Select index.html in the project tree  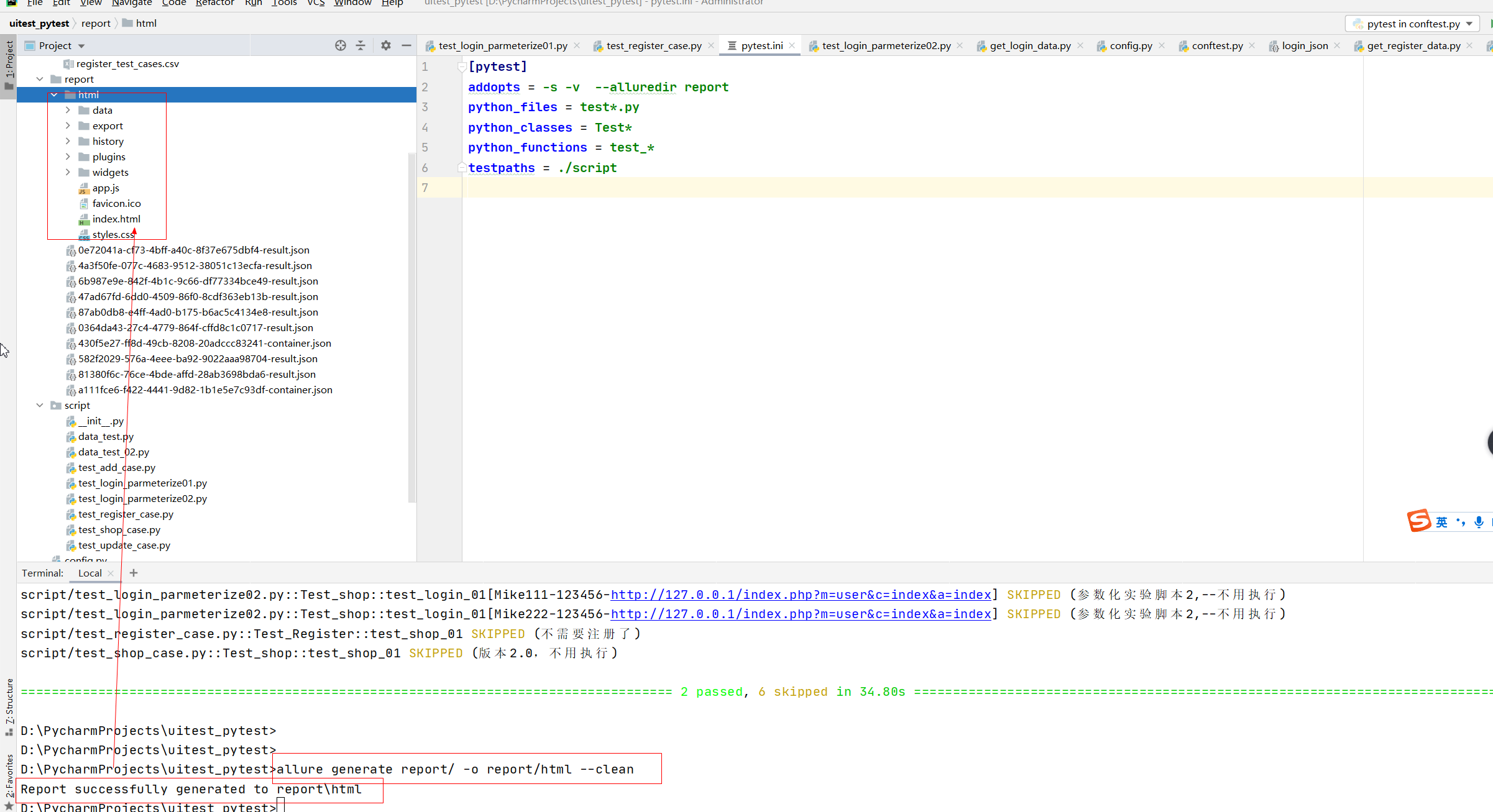(x=116, y=219)
